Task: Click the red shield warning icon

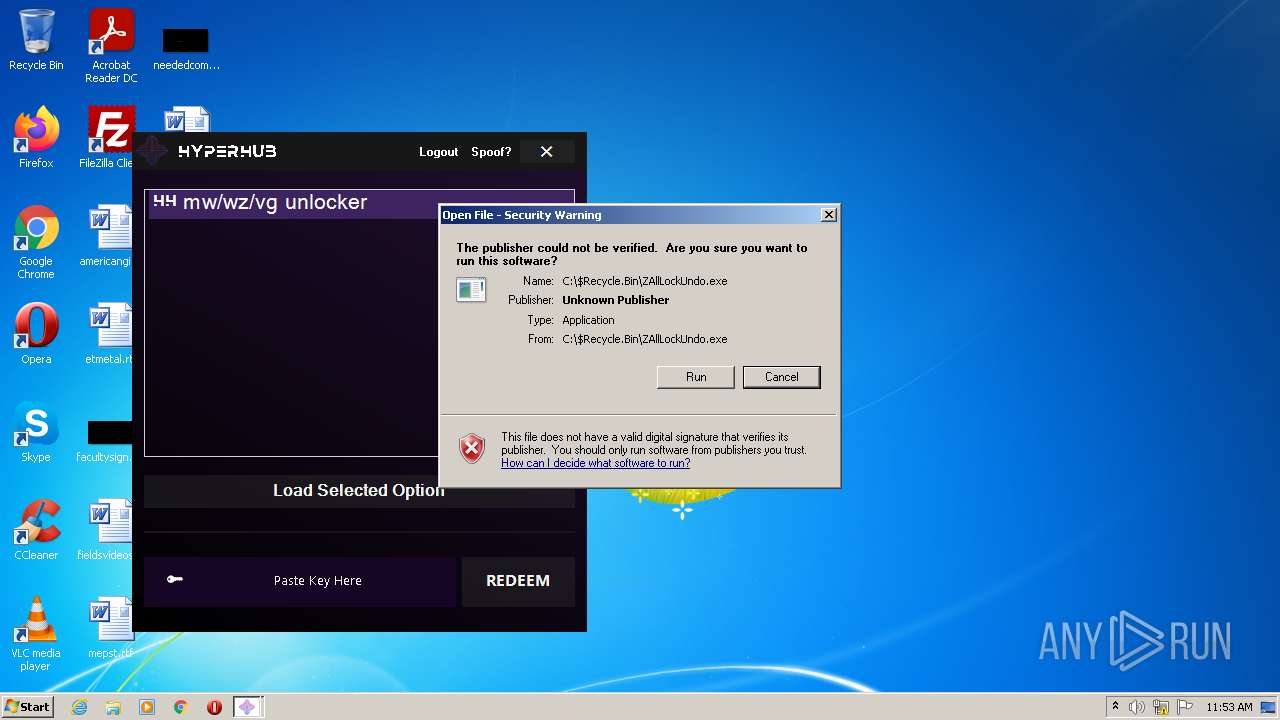Action: 472,448
